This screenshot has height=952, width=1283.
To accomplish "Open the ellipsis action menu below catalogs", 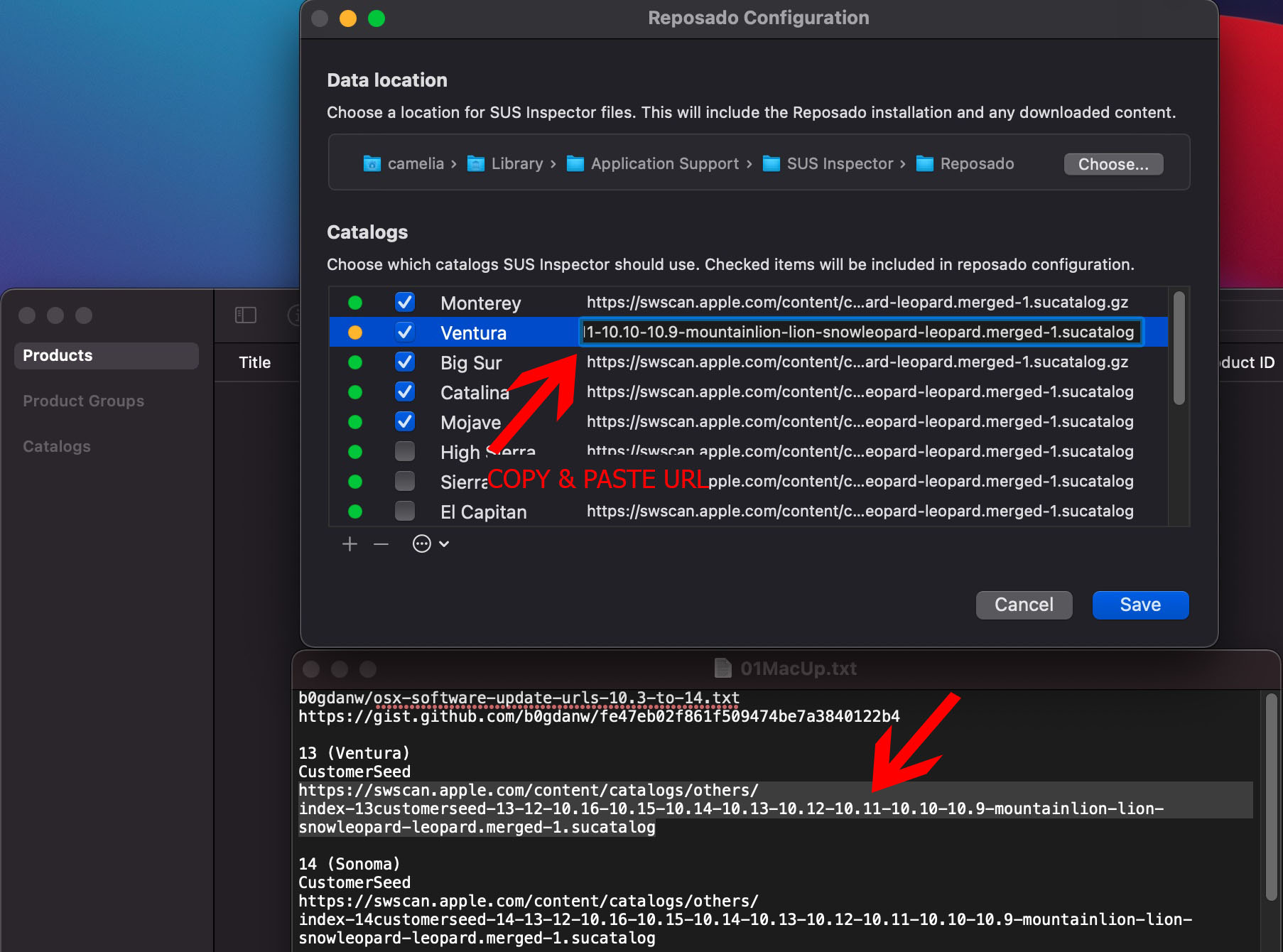I will point(431,544).
